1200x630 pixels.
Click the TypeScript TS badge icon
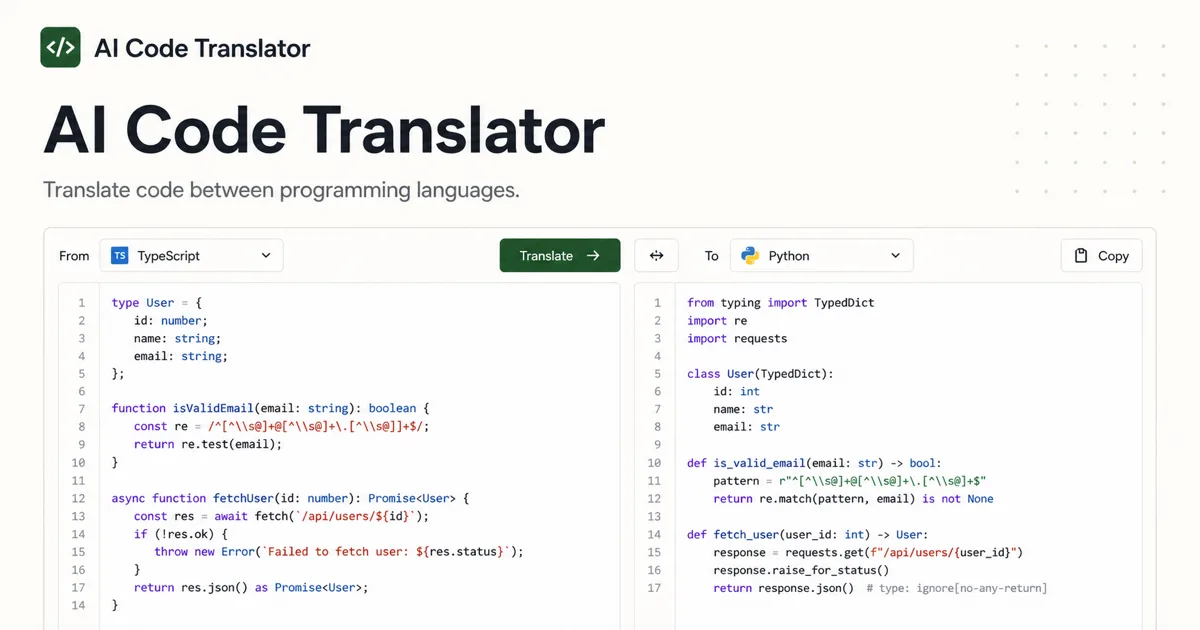coord(120,256)
